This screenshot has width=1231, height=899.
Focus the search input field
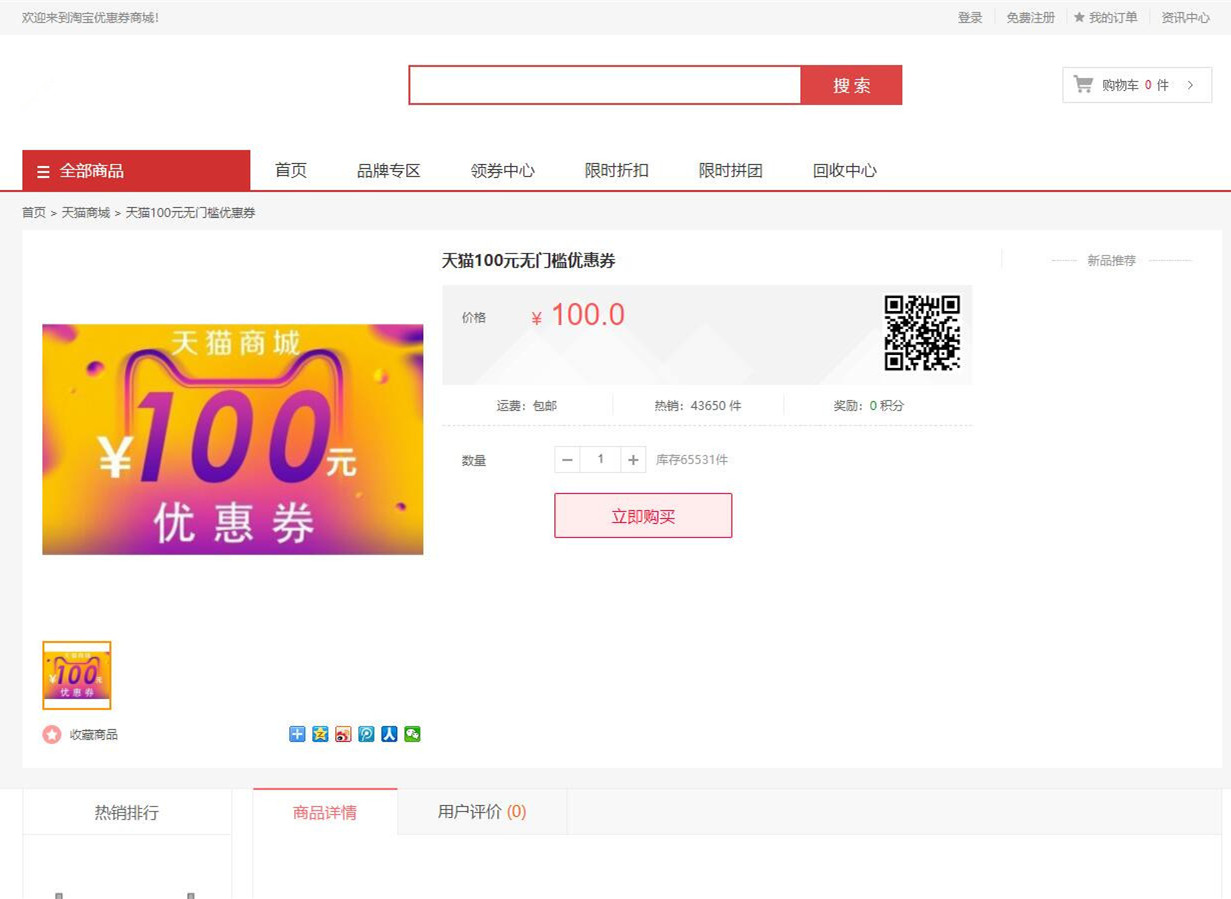tap(605, 85)
